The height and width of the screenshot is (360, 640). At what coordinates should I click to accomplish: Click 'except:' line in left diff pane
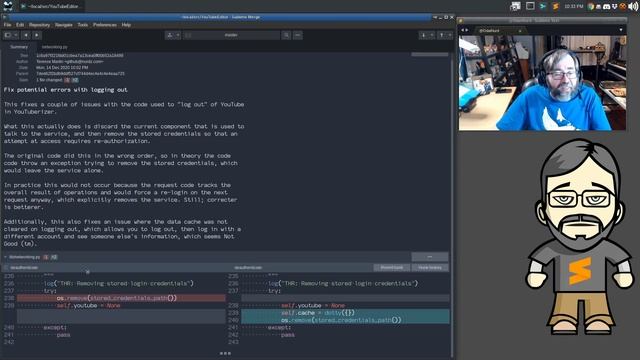(55, 327)
